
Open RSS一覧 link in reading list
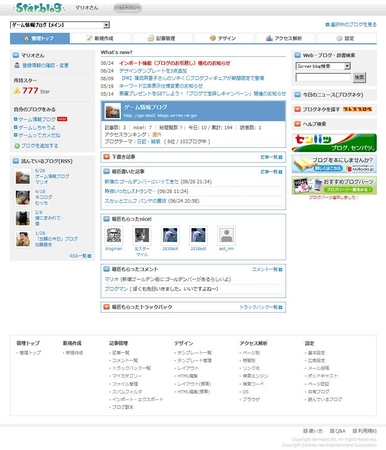point(80,256)
